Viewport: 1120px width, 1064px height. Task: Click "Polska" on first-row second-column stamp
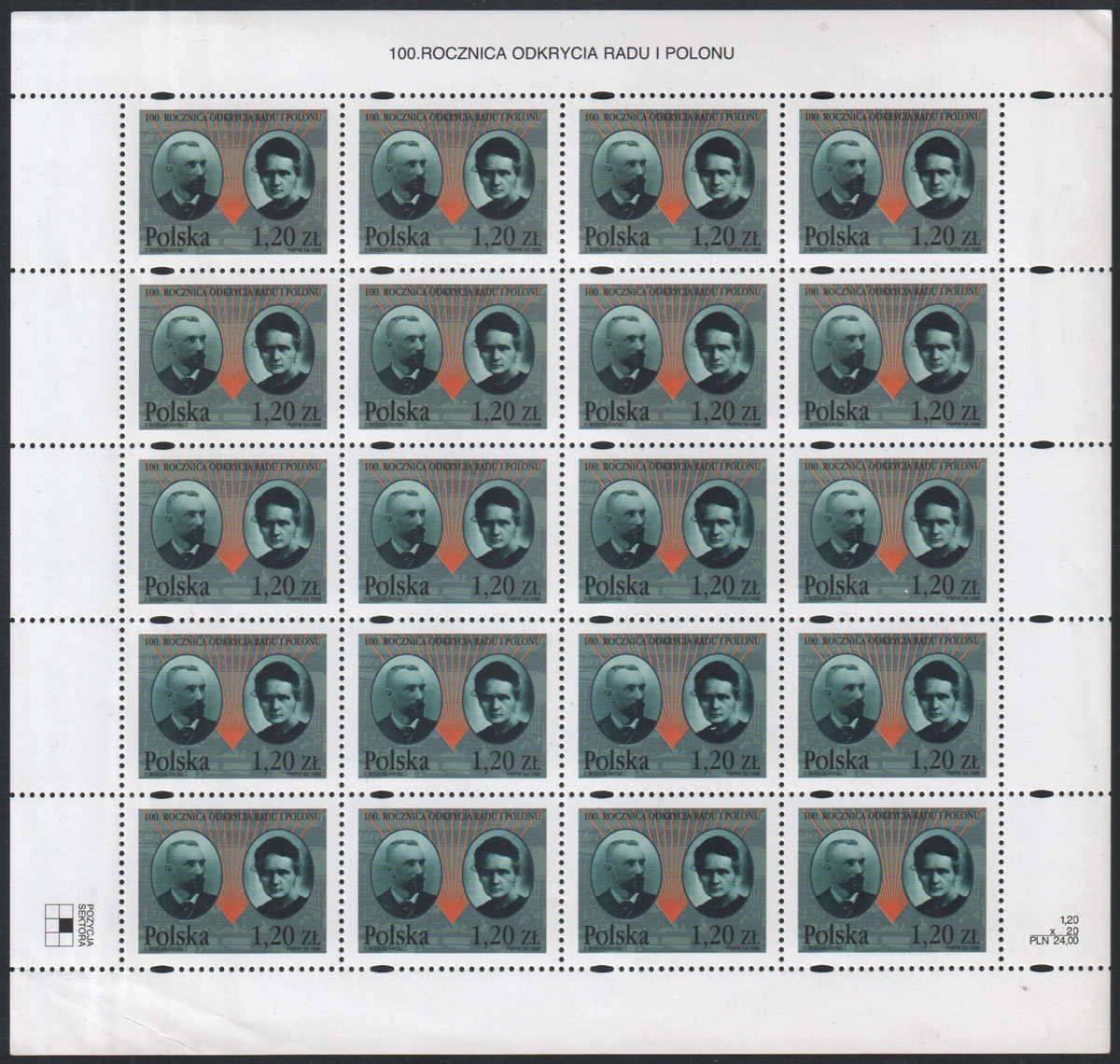pos(397,237)
